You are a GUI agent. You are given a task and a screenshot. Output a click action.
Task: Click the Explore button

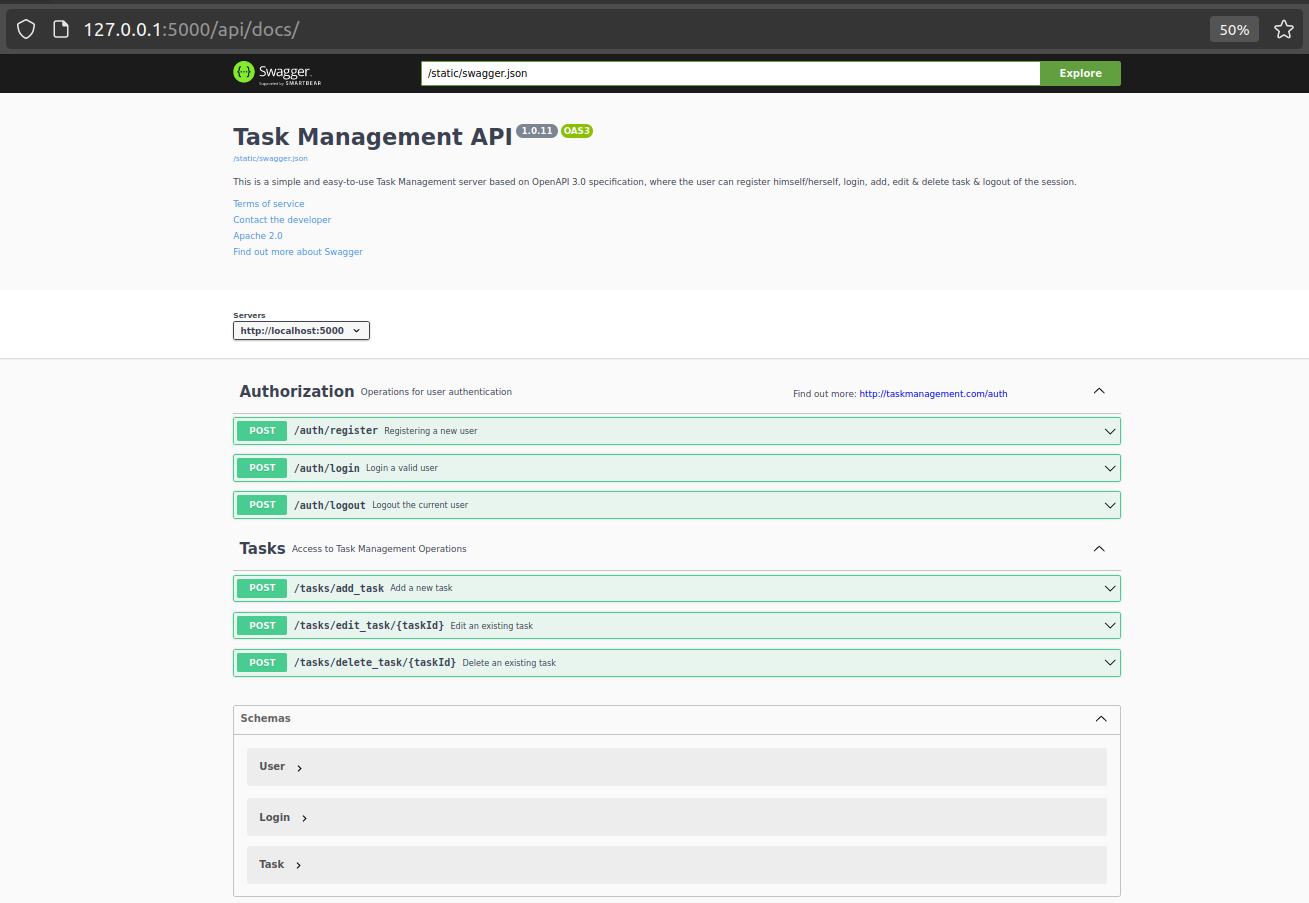[1080, 73]
